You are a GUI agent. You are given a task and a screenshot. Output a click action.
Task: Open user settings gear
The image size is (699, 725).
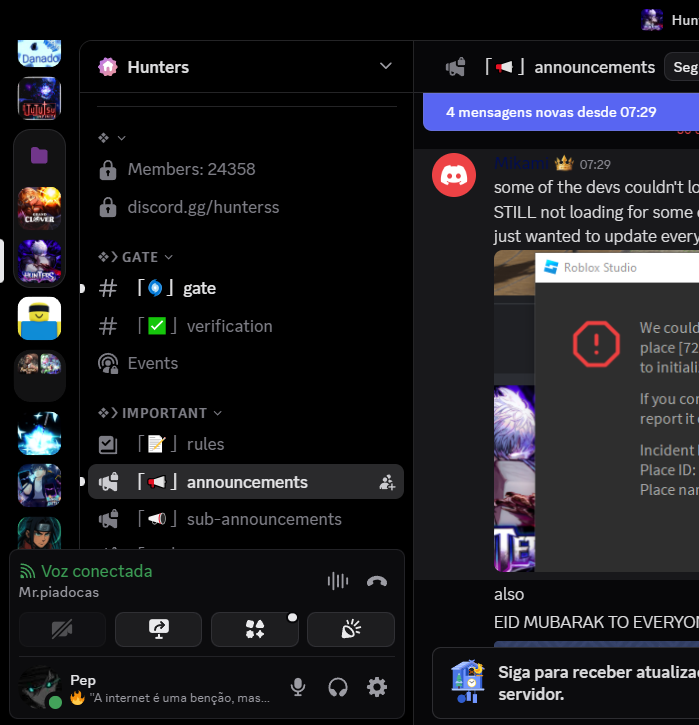point(377,687)
